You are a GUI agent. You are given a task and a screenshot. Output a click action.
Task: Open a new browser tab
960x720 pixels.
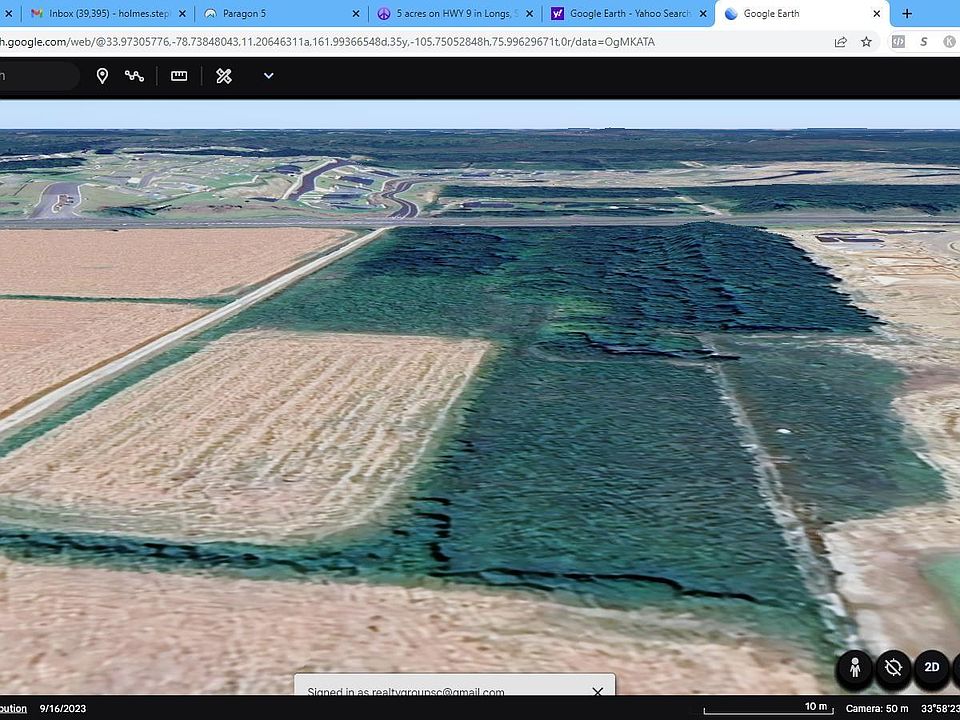pos(907,14)
